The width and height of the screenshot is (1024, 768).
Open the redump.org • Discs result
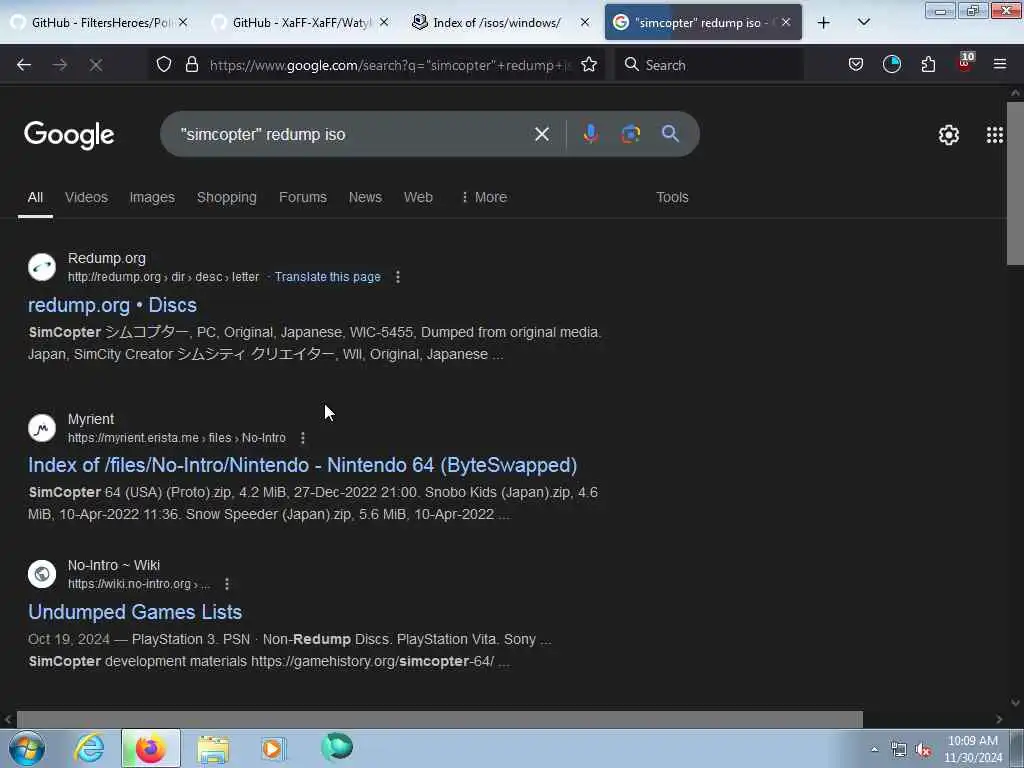pyautogui.click(x=112, y=305)
